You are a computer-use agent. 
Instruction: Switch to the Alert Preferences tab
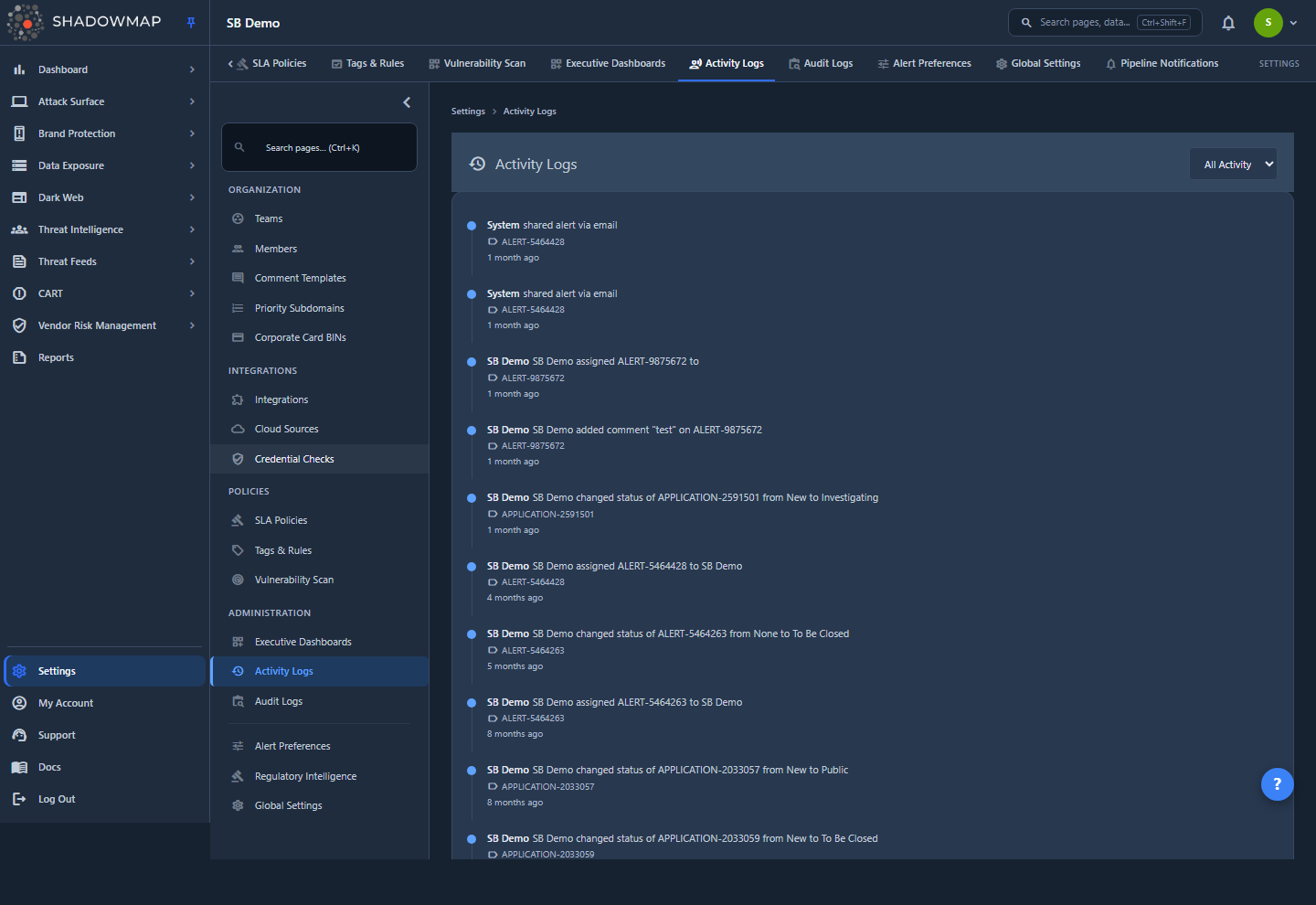pyautogui.click(x=924, y=64)
